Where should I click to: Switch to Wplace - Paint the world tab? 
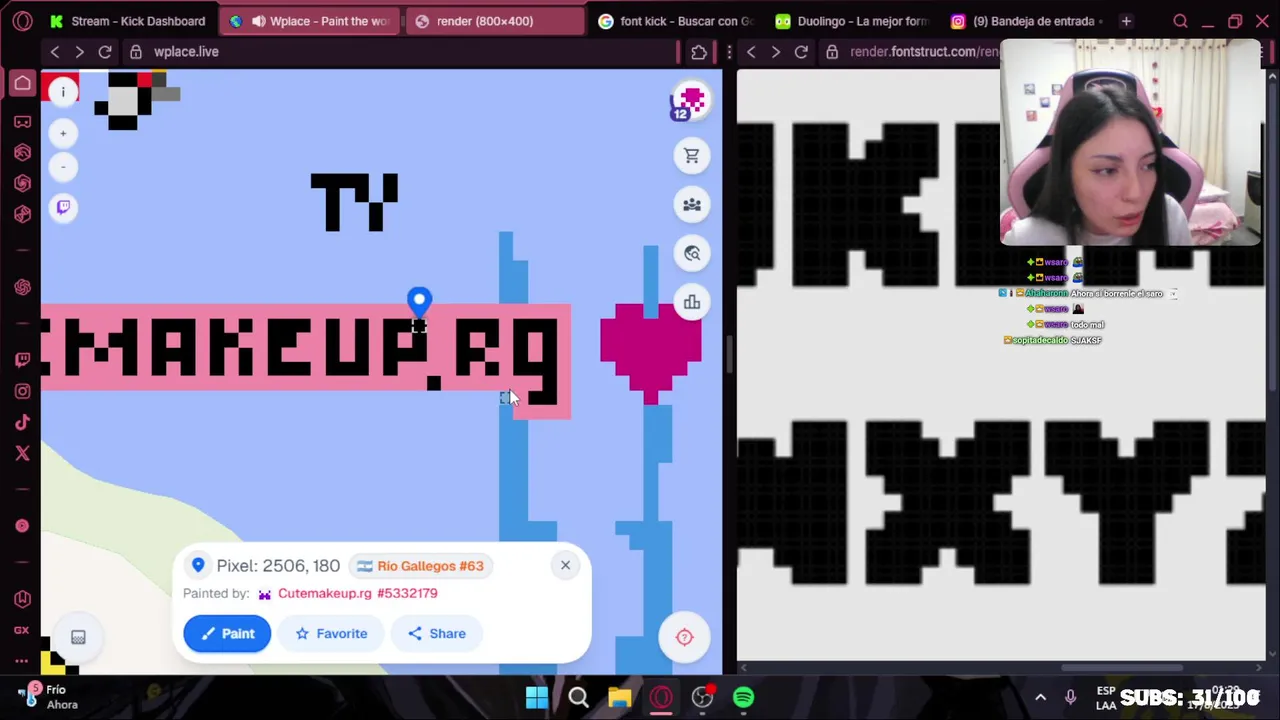point(311,21)
